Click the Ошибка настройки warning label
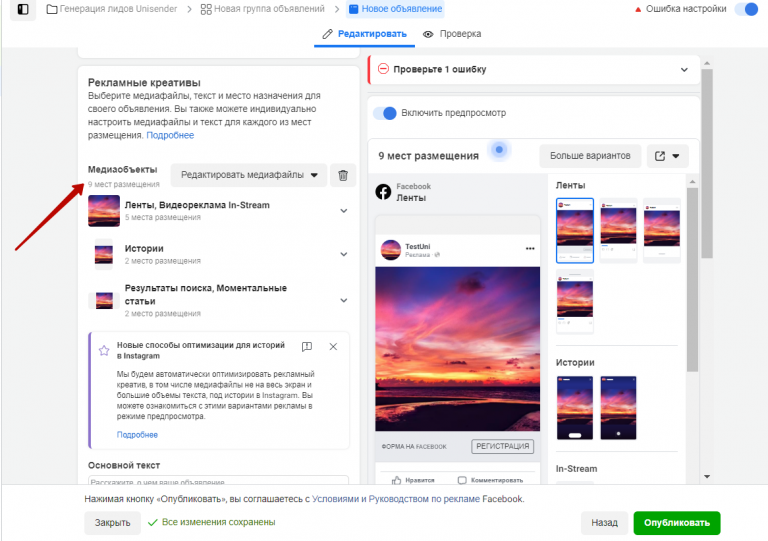The height and width of the screenshot is (541, 768). tap(686, 9)
